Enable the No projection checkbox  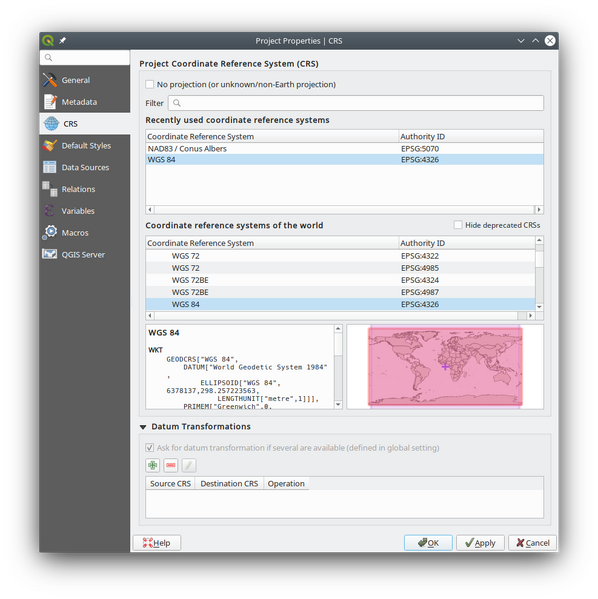coord(149,84)
